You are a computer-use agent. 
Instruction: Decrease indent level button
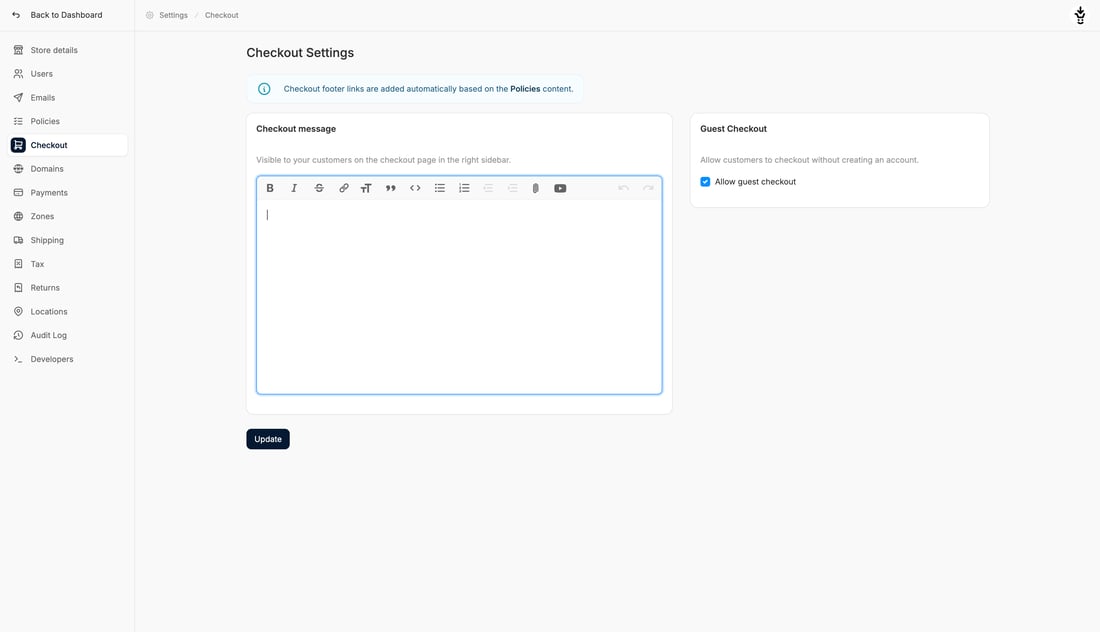[488, 188]
